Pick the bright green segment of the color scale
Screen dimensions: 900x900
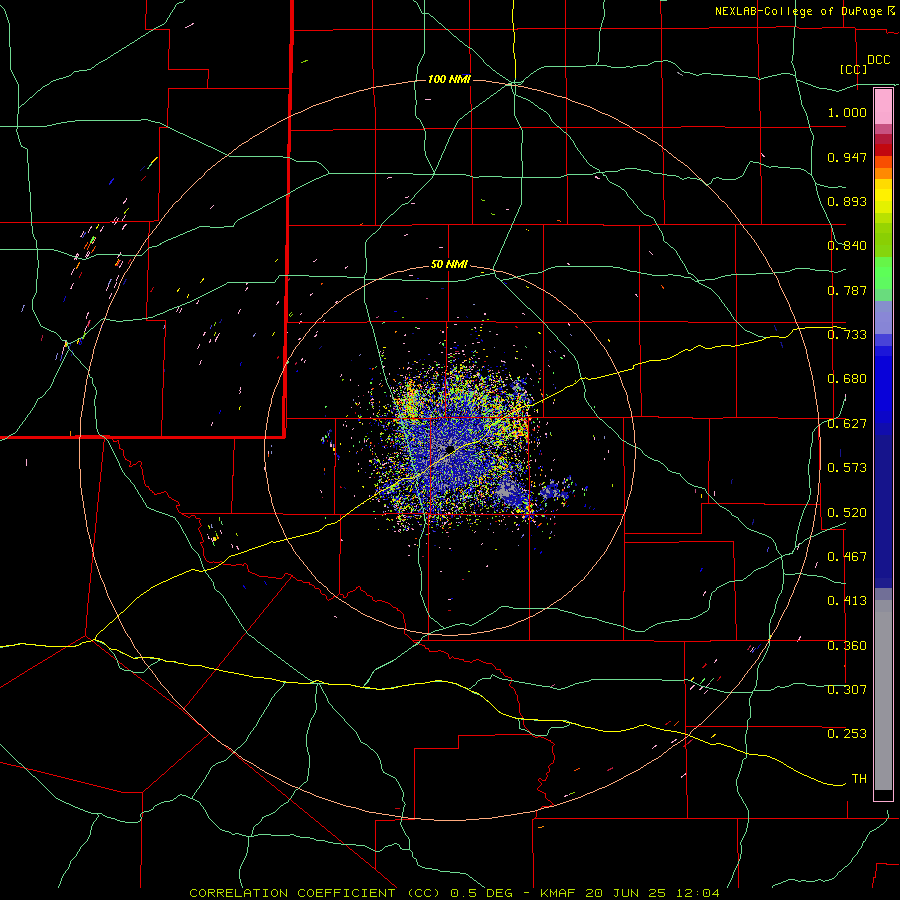tap(883, 273)
